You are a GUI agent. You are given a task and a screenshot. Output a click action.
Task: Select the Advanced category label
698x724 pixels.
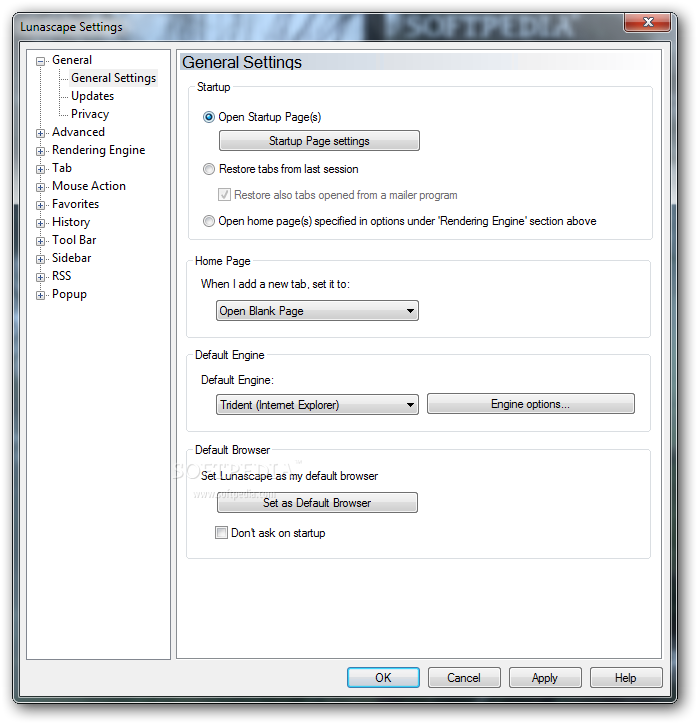(78, 132)
